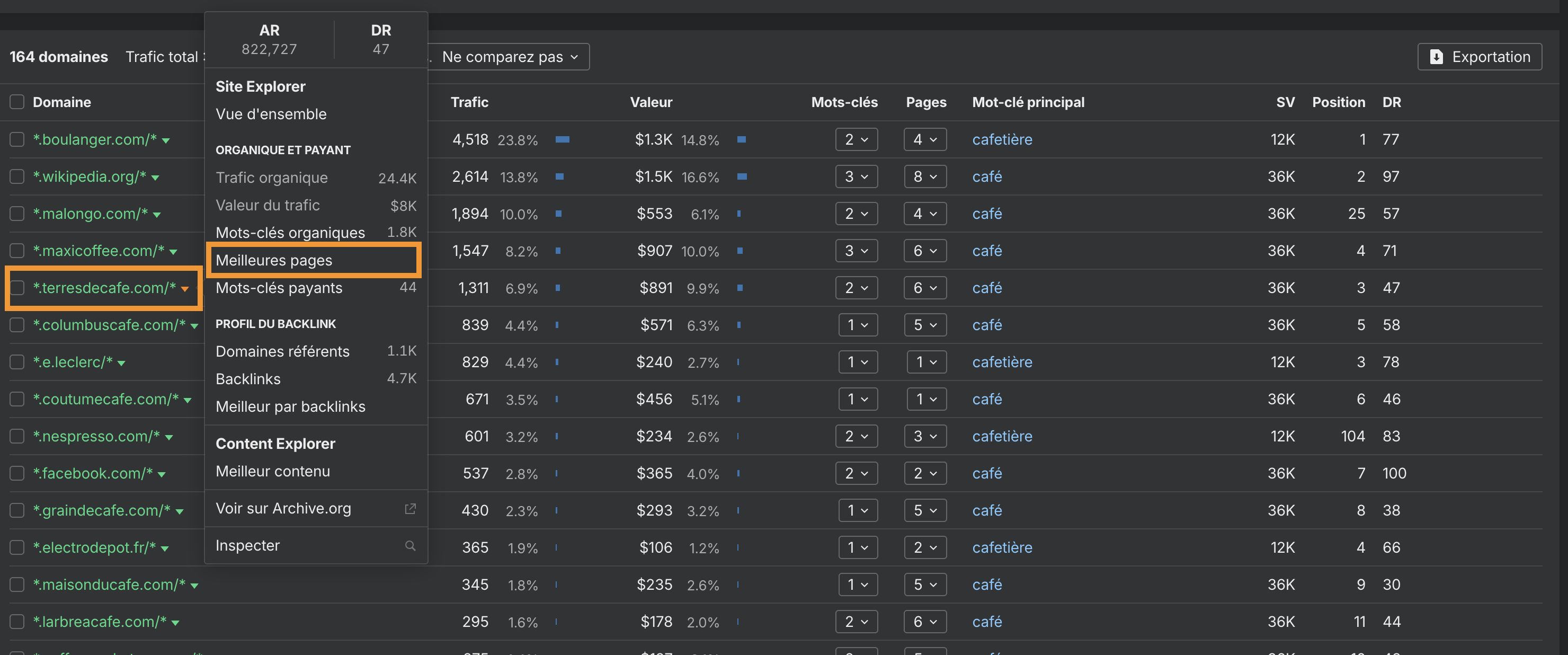
Task: Click the café keyword link on the malongo row
Action: (x=987, y=214)
